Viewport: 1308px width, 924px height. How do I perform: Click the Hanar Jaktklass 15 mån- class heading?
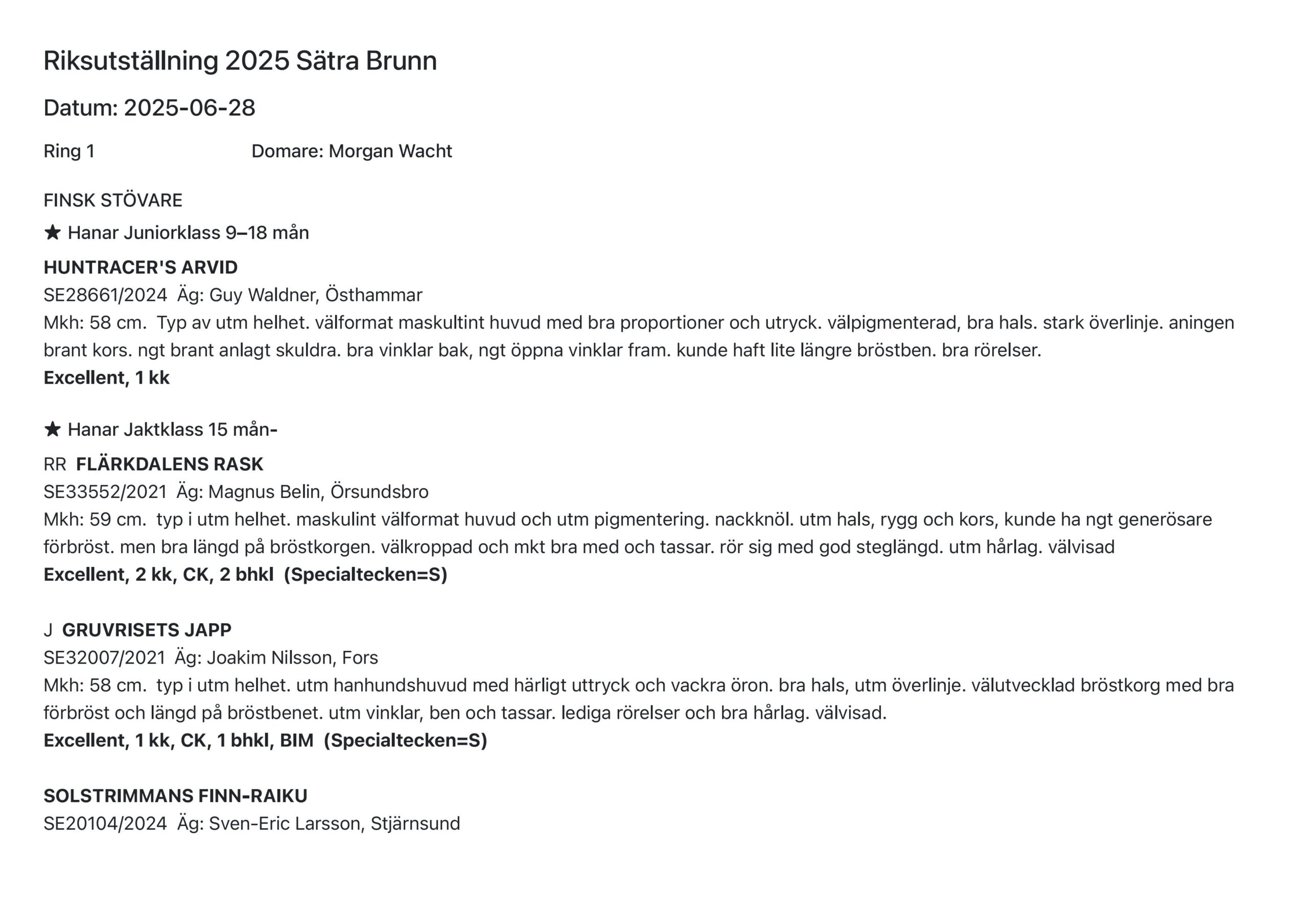click(173, 429)
